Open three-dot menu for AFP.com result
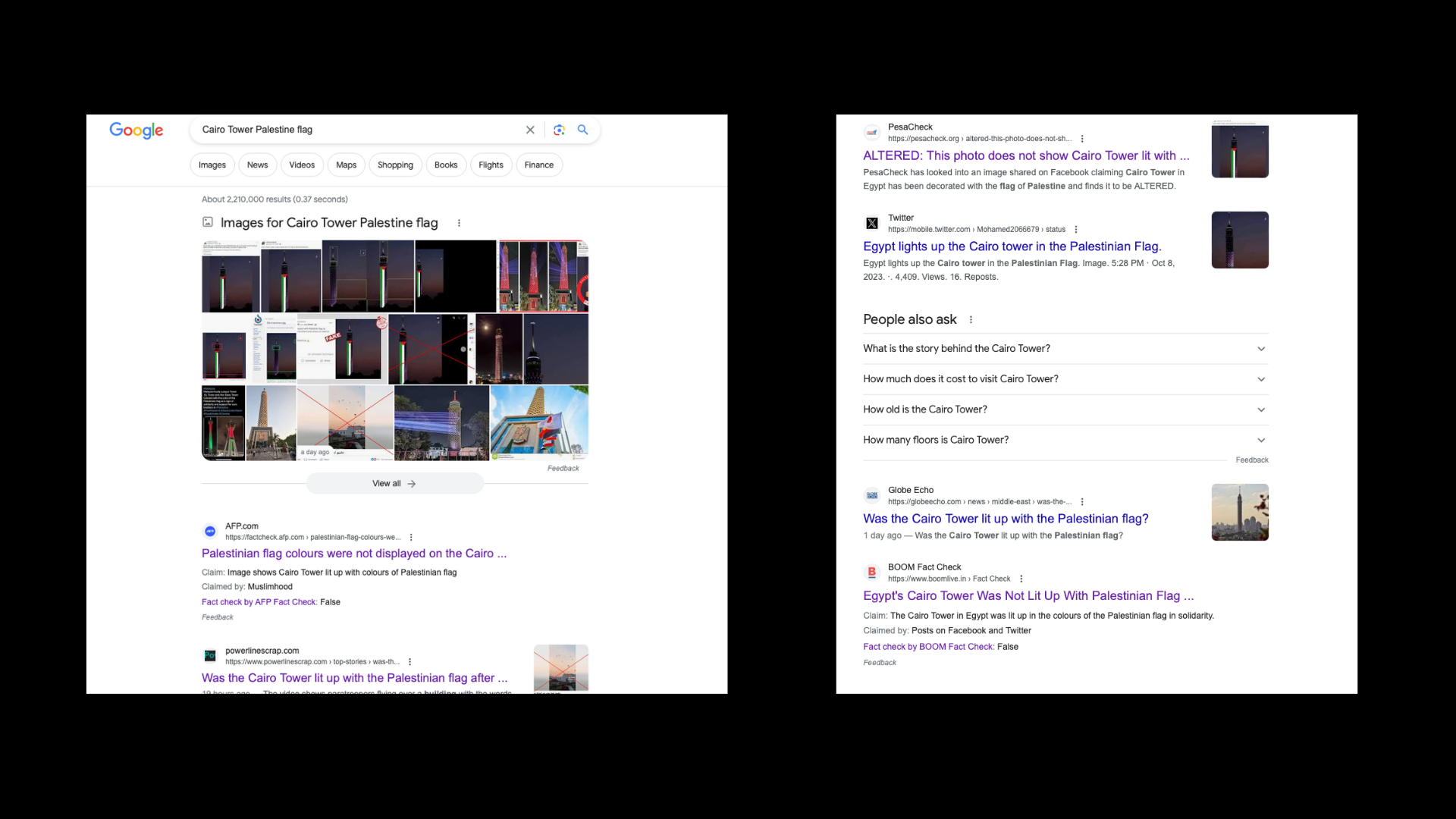The image size is (1456, 819). click(411, 537)
